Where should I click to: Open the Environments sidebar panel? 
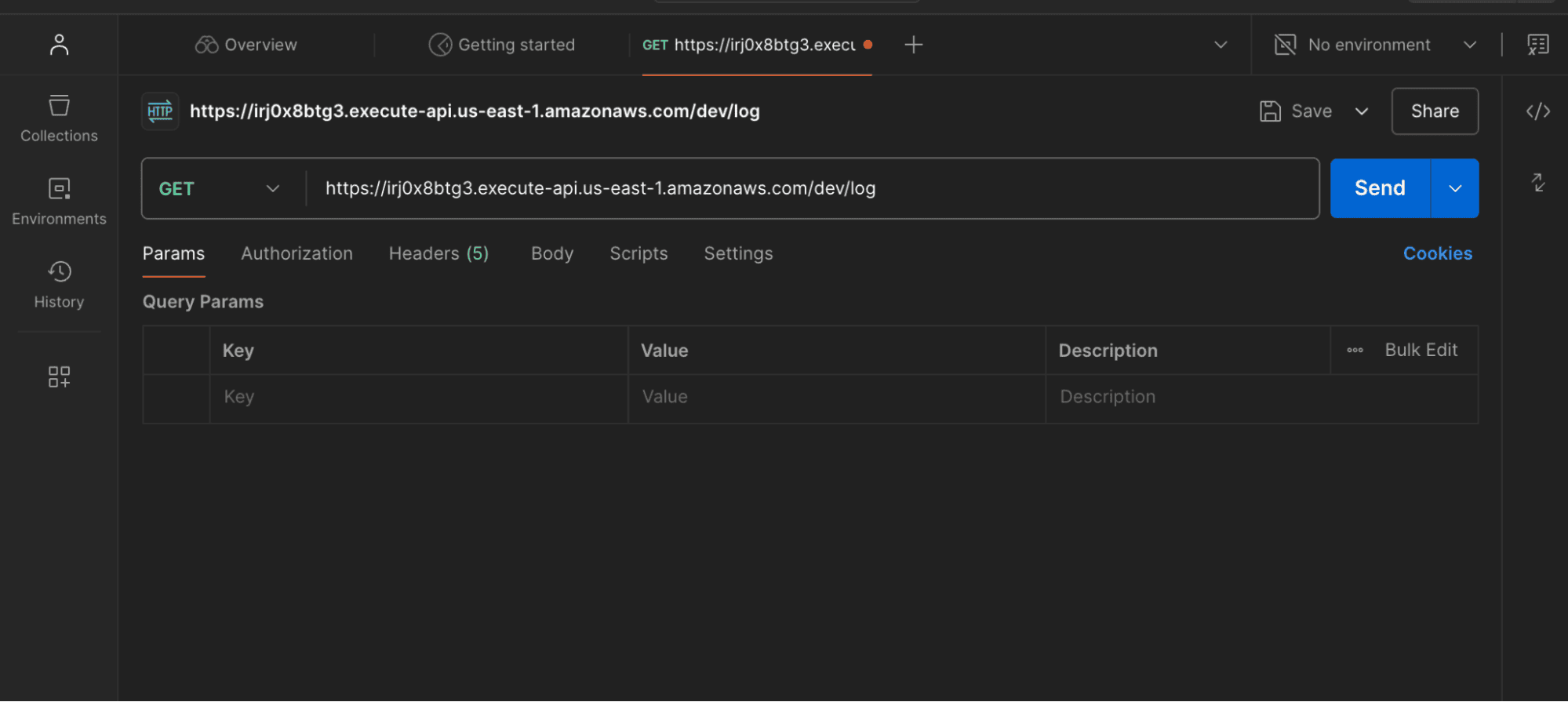pyautogui.click(x=59, y=201)
